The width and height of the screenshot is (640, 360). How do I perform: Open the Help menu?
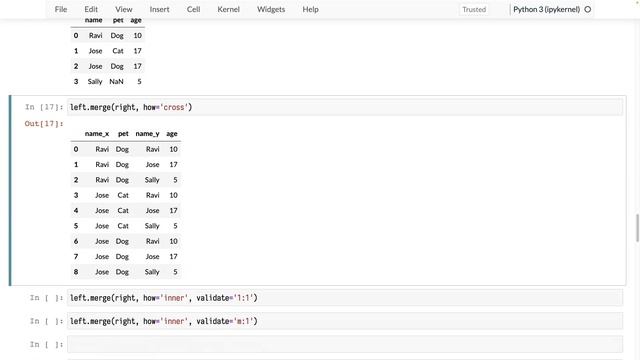(311, 9)
